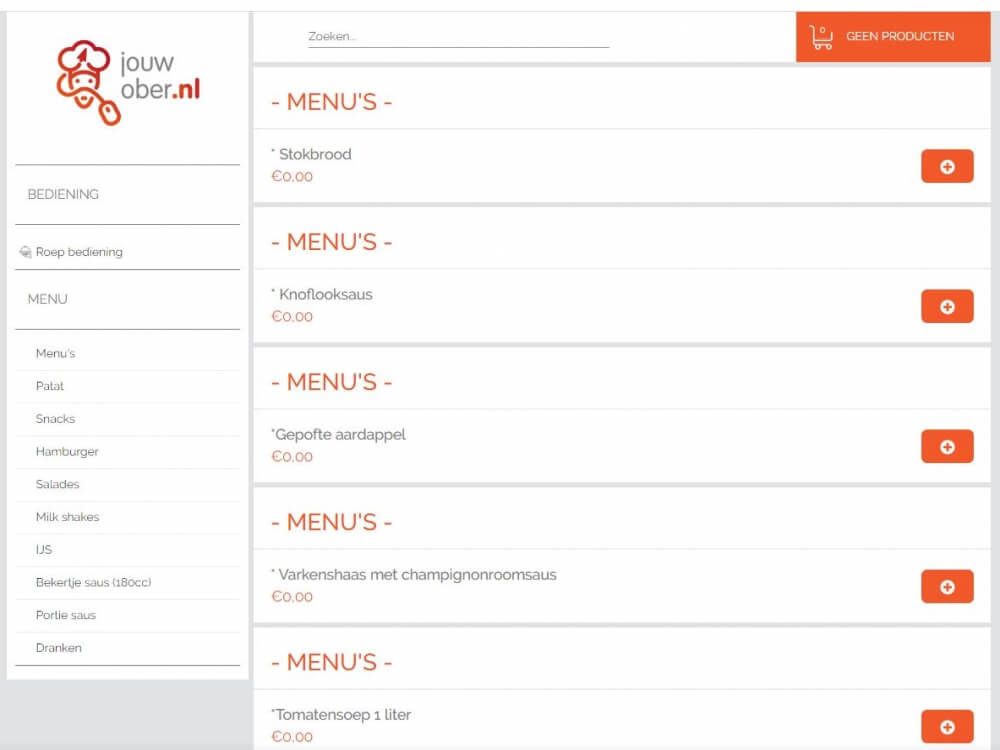Add Knoflooksaus using its plus button
The height and width of the screenshot is (750, 1000).
pos(946,307)
